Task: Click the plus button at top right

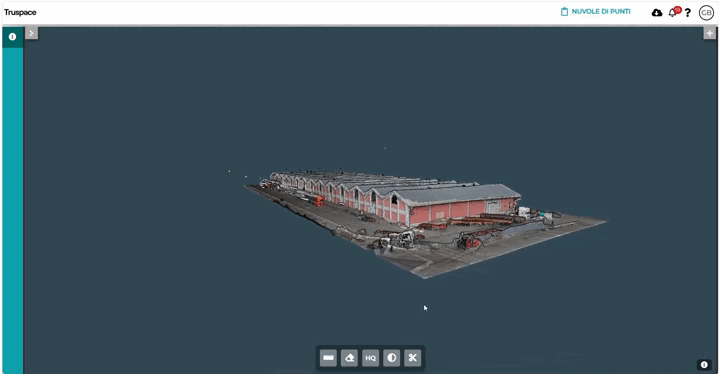Action: (x=709, y=33)
